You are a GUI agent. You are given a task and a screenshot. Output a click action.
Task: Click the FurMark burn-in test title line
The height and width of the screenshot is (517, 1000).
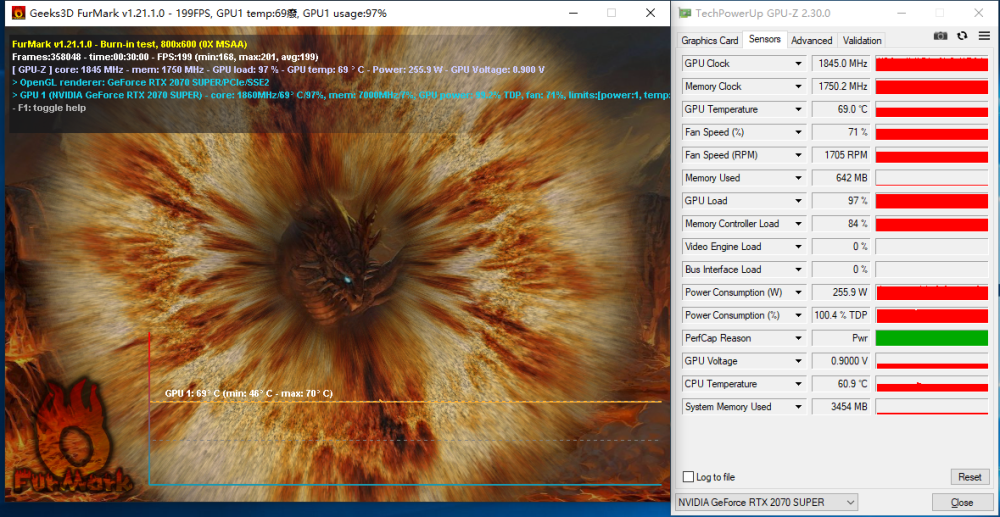[x=129, y=44]
